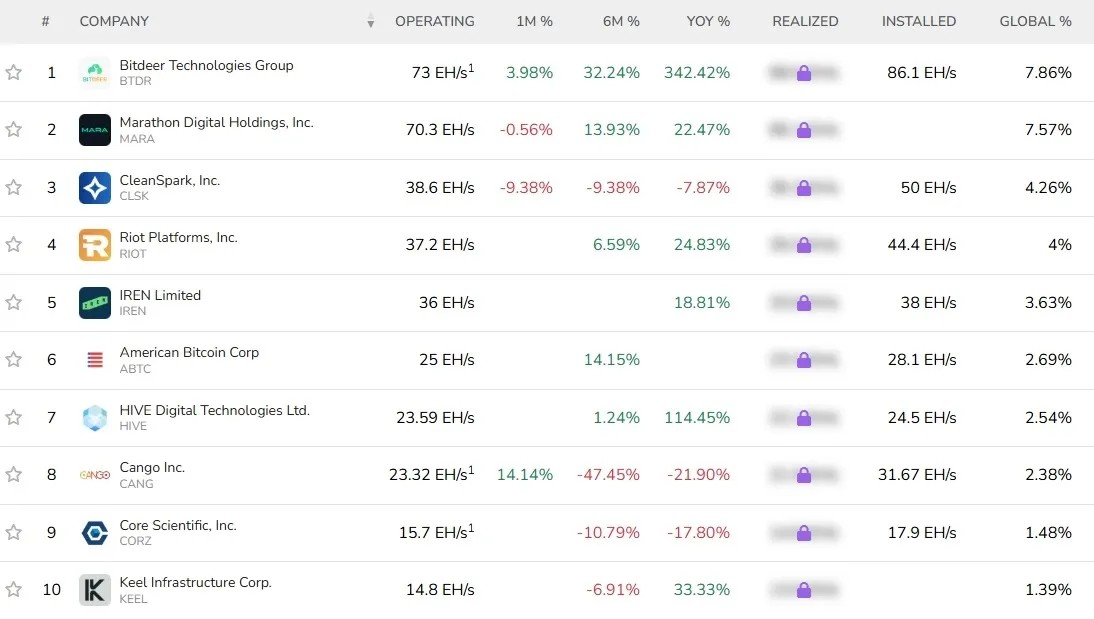Click the Riot Platforms logo icon
The image size is (1094, 619).
click(95, 245)
